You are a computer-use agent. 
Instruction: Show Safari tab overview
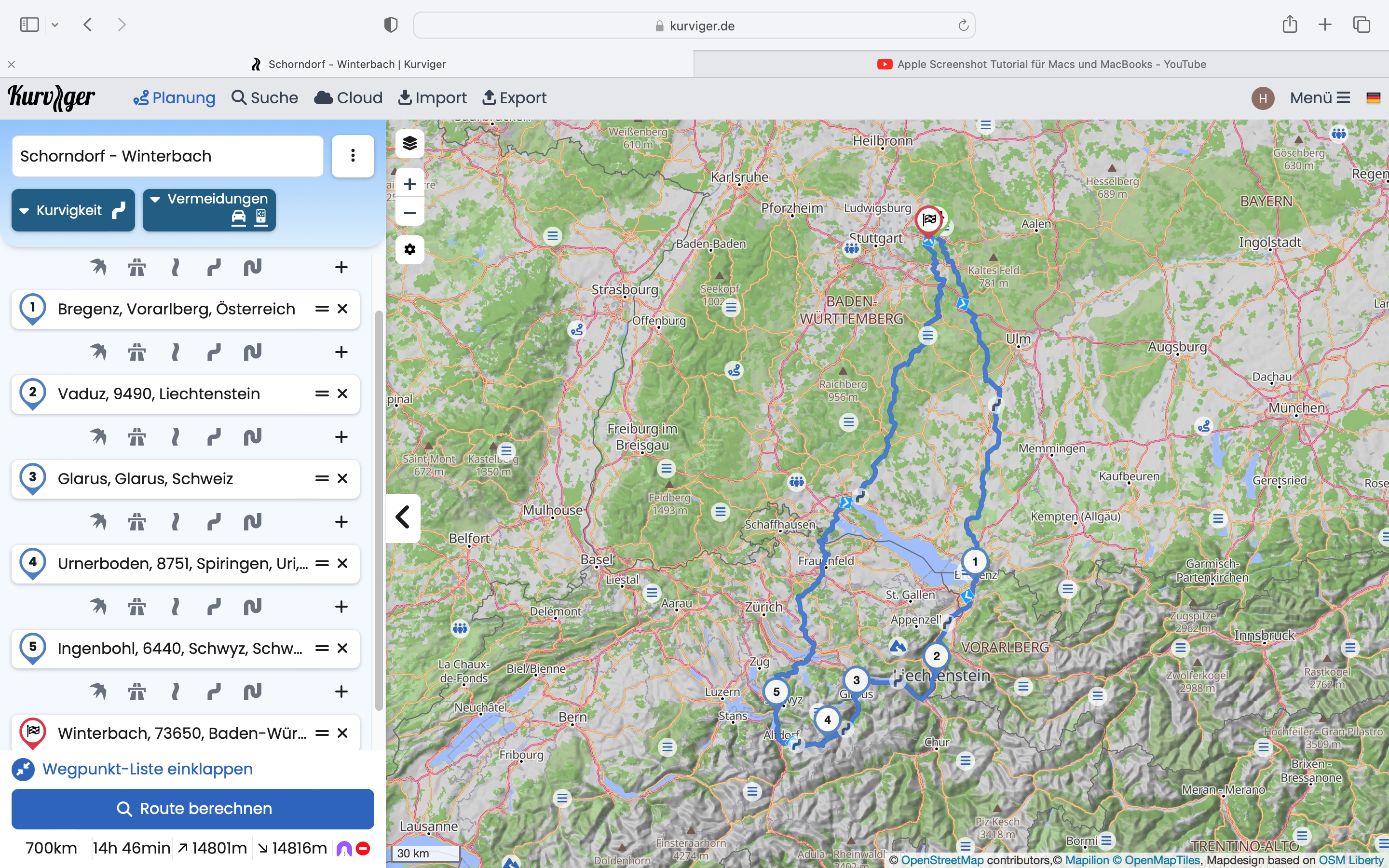[1362, 25]
